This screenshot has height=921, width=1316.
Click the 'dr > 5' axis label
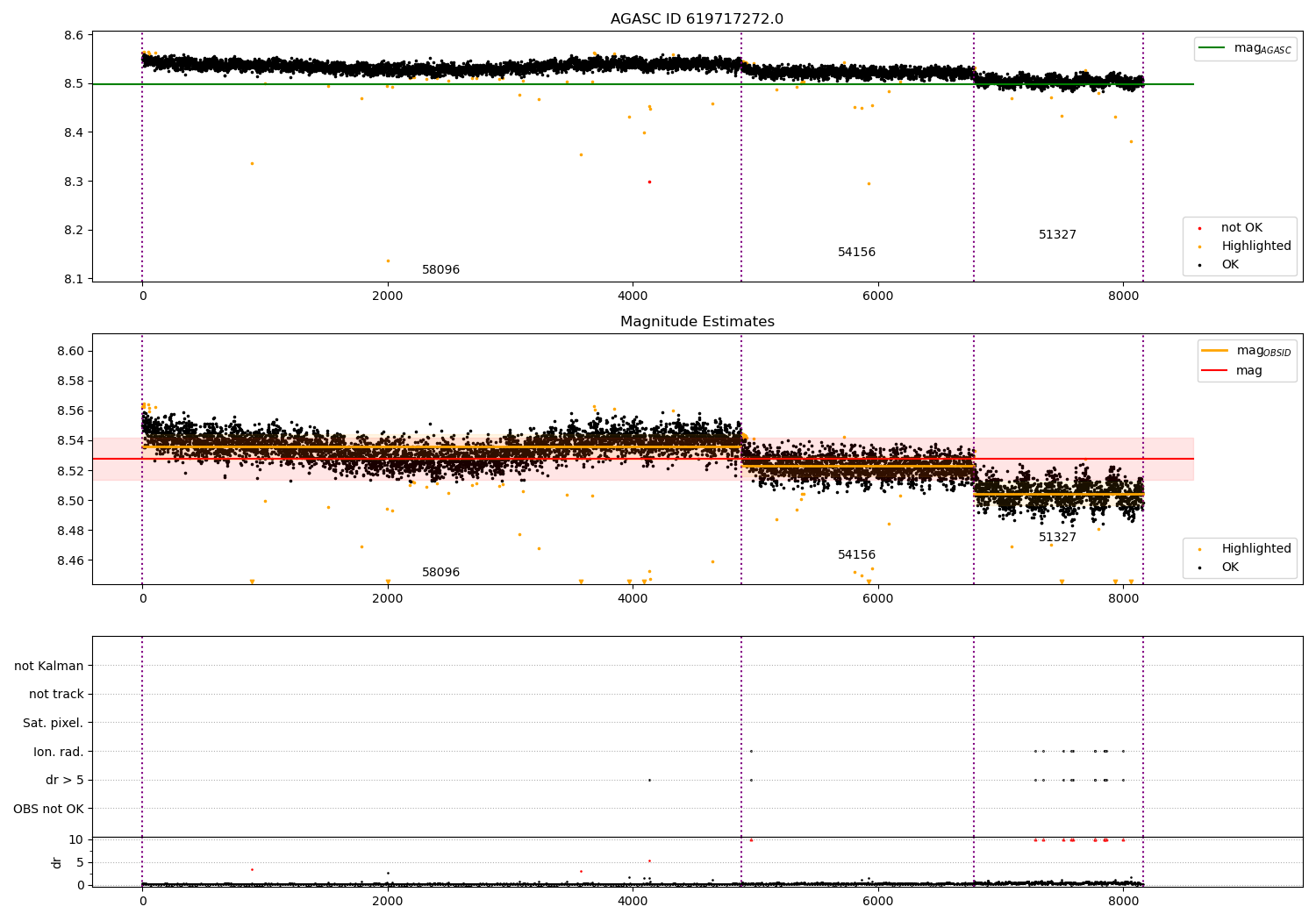pyautogui.click(x=65, y=781)
